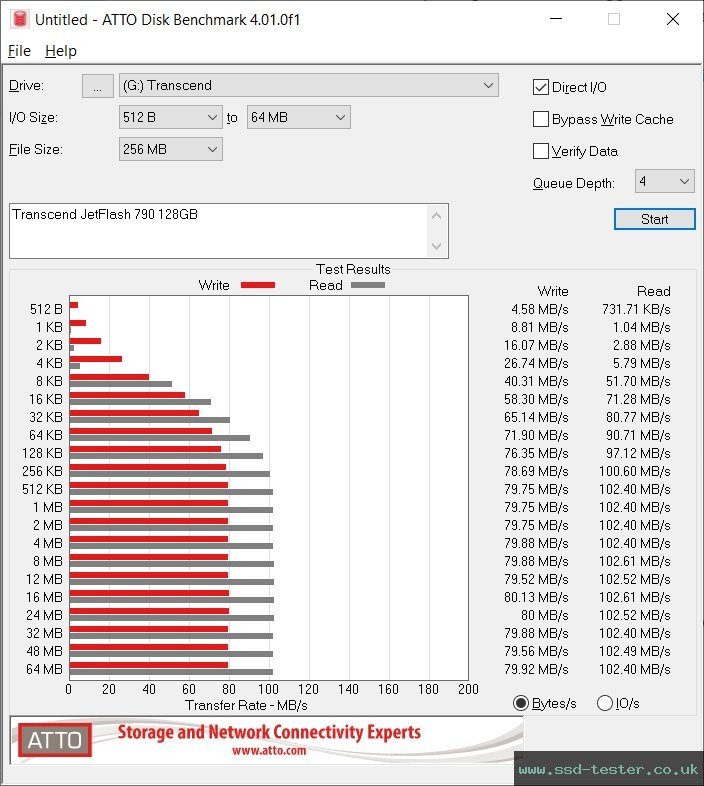This screenshot has height=786, width=704.
Task: Click the red Write legend swatch
Action: [258, 285]
